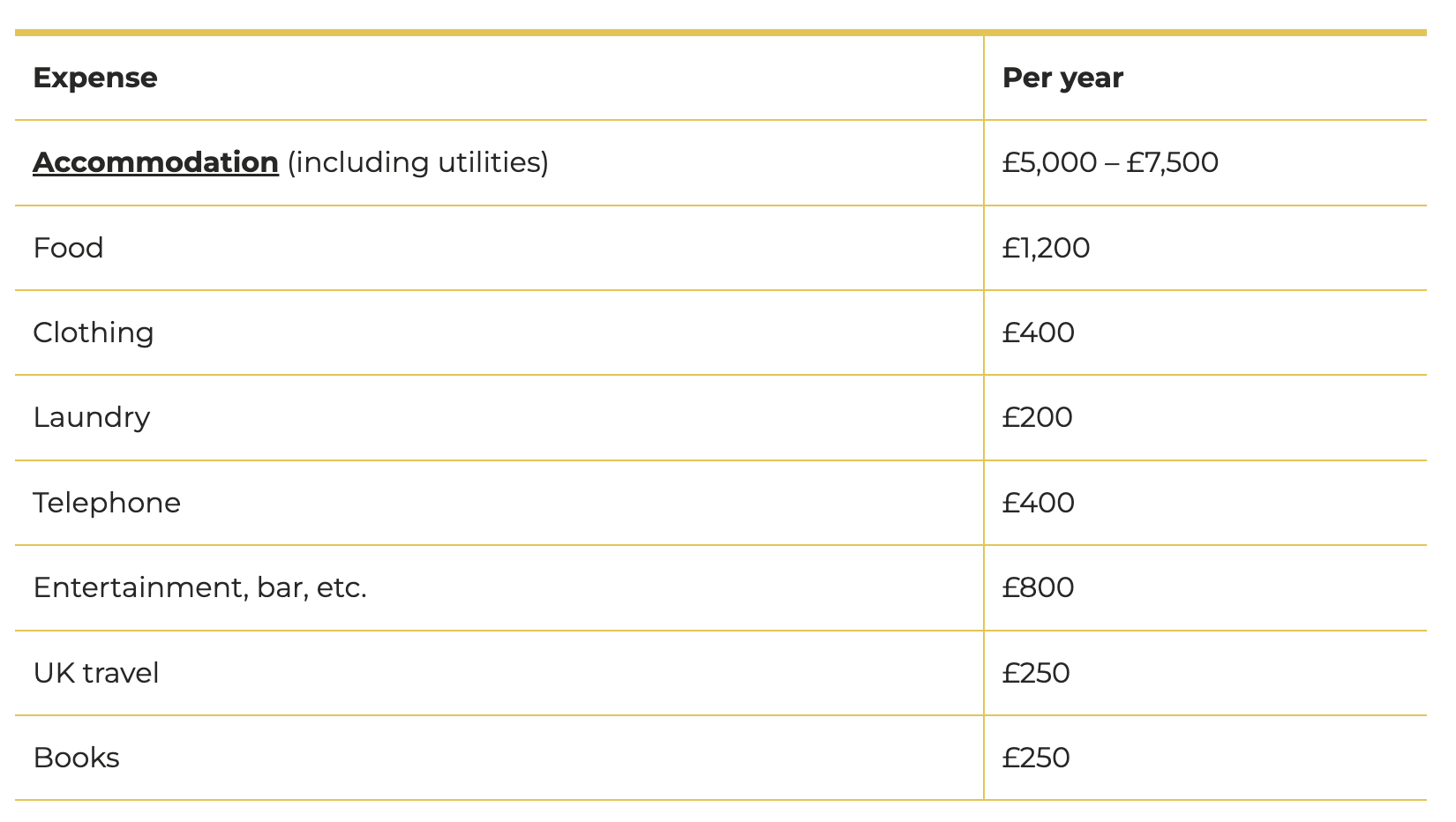Click the £200 laundry cost value
The height and width of the screenshot is (822, 1456).
click(1037, 417)
